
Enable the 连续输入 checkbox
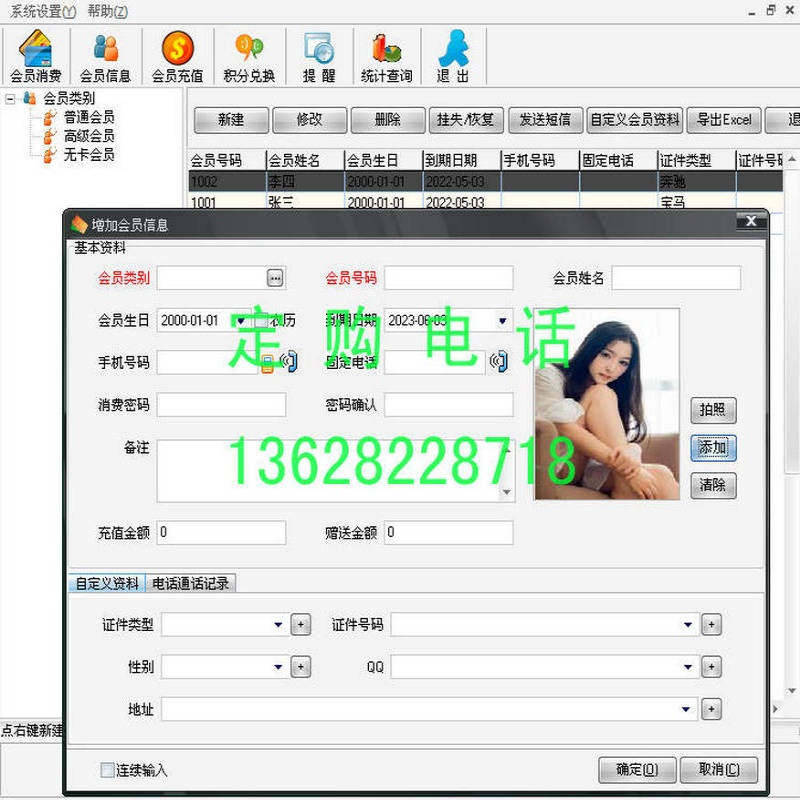click(x=104, y=771)
